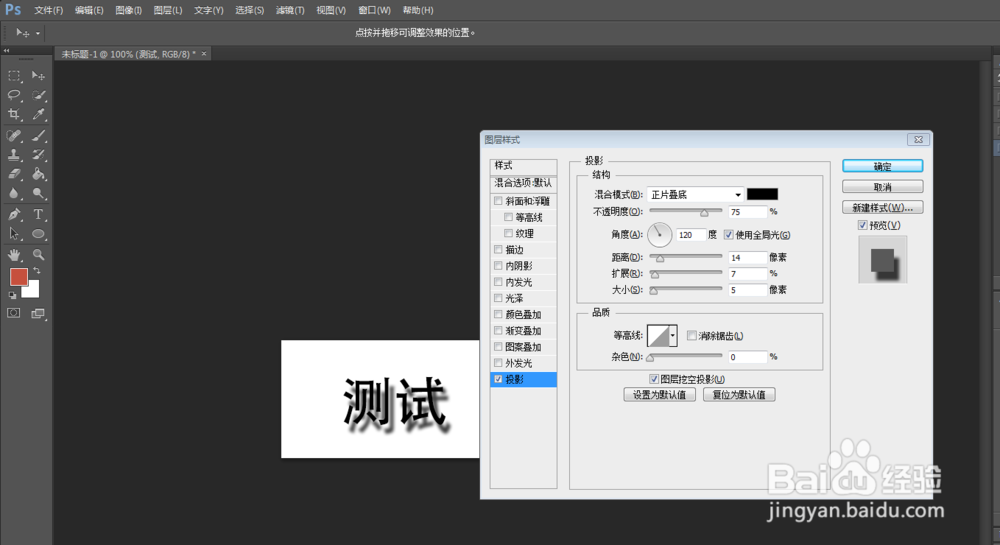Click Make Default (设置为默认值) button
The height and width of the screenshot is (545, 1000).
pyautogui.click(x=659, y=395)
